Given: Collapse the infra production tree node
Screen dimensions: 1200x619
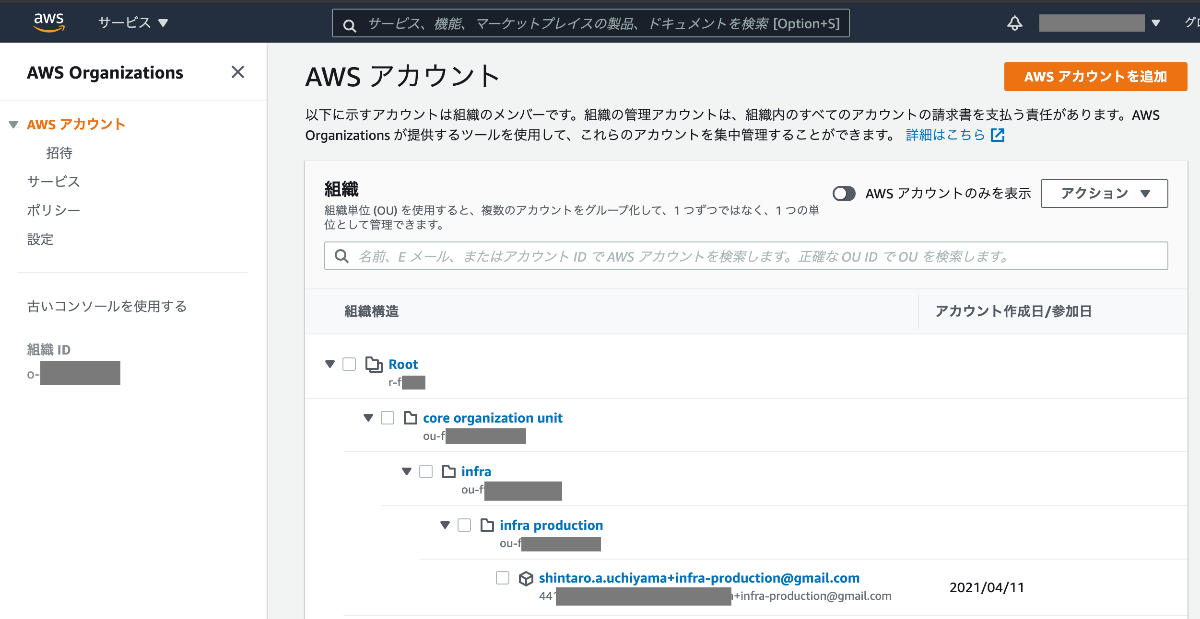Looking at the screenshot, I should click(x=445, y=525).
